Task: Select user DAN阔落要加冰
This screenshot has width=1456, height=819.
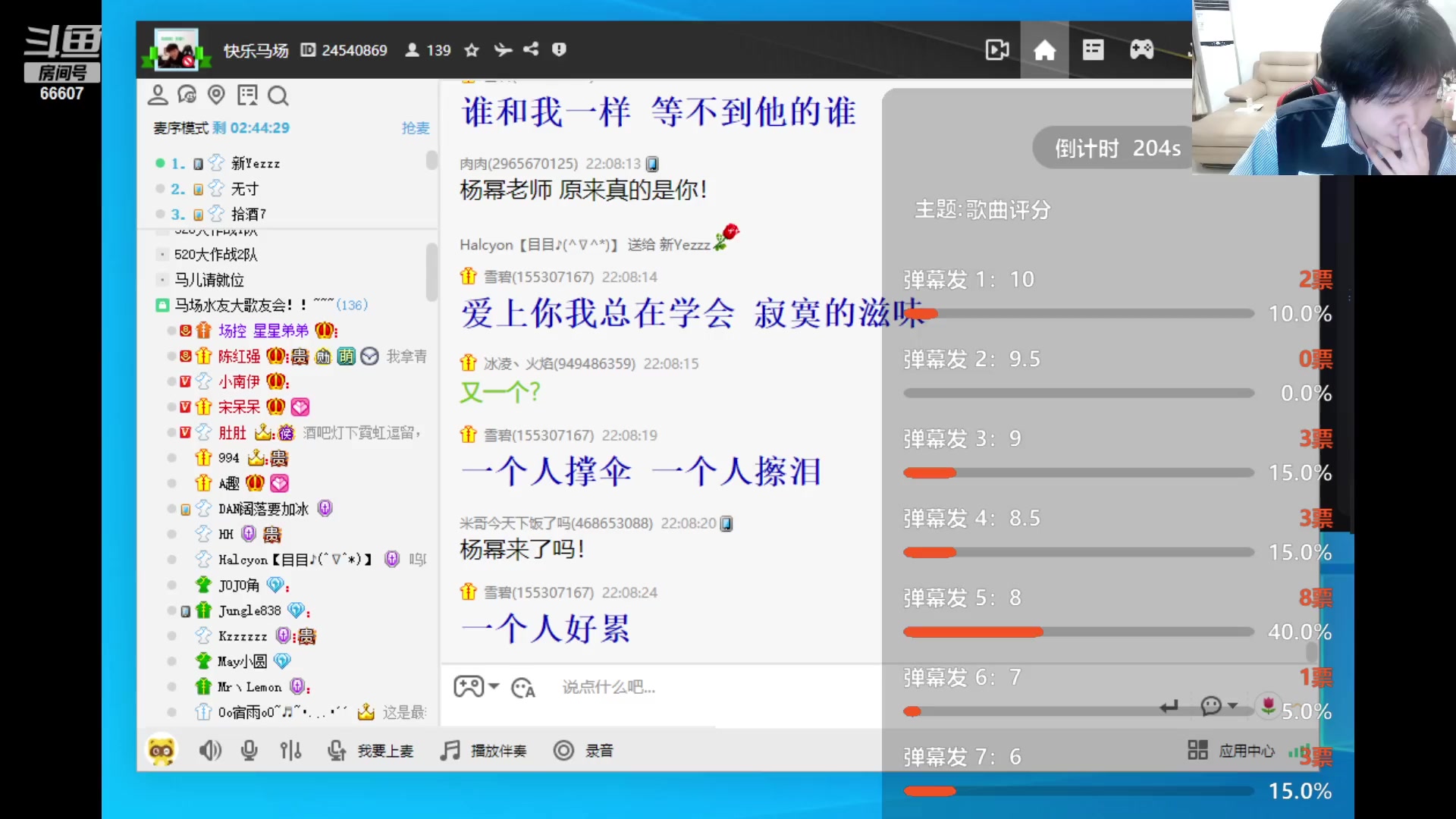Action: coord(263,509)
